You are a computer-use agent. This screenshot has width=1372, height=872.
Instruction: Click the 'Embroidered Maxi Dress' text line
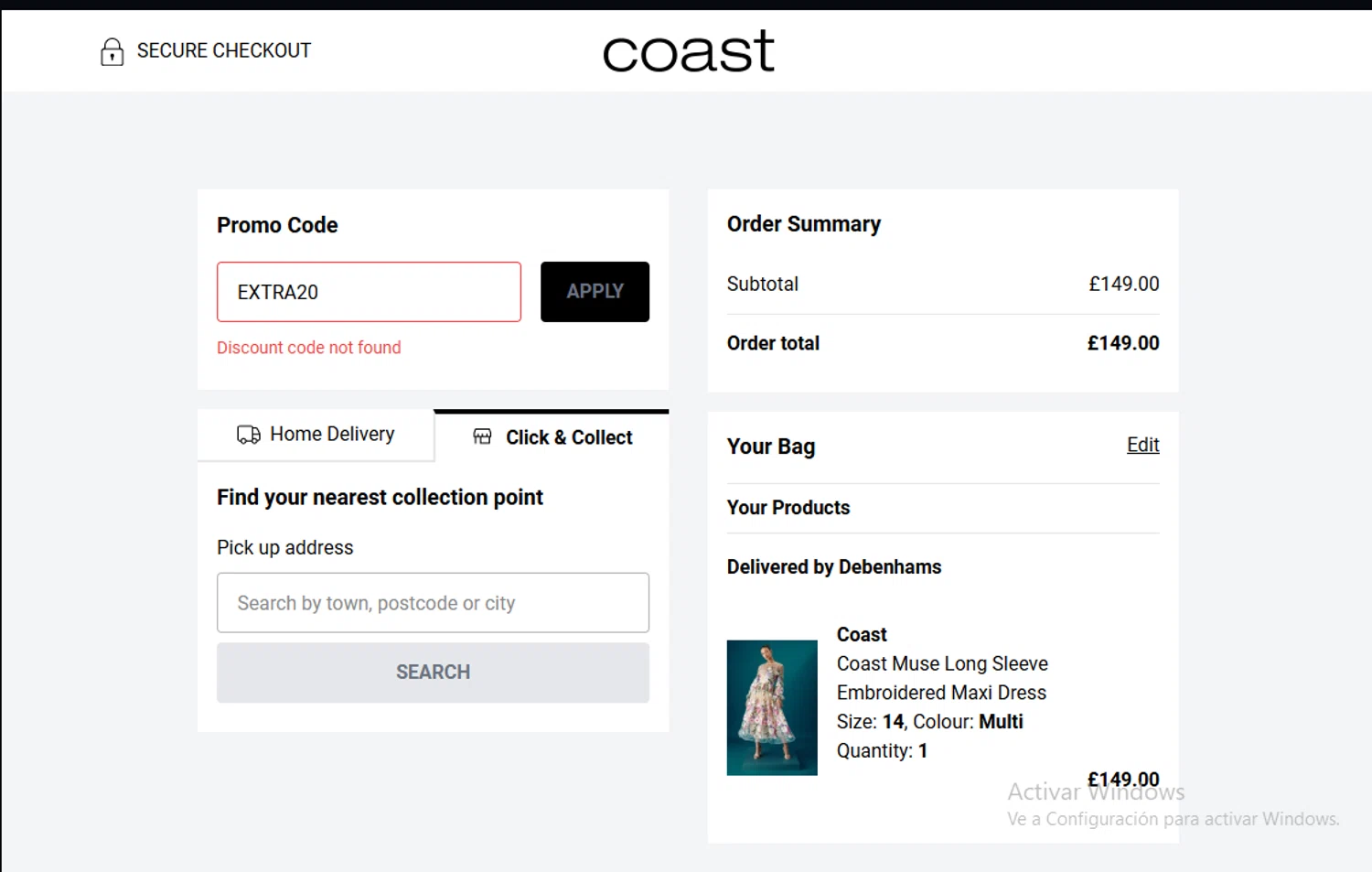pyautogui.click(x=941, y=693)
